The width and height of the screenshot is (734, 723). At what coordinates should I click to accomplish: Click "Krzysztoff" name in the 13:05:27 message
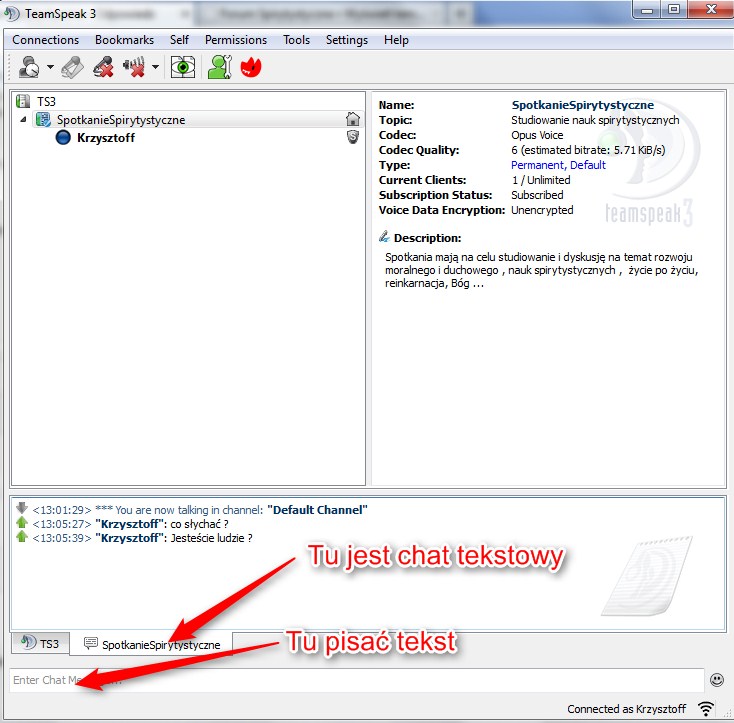tap(130, 524)
